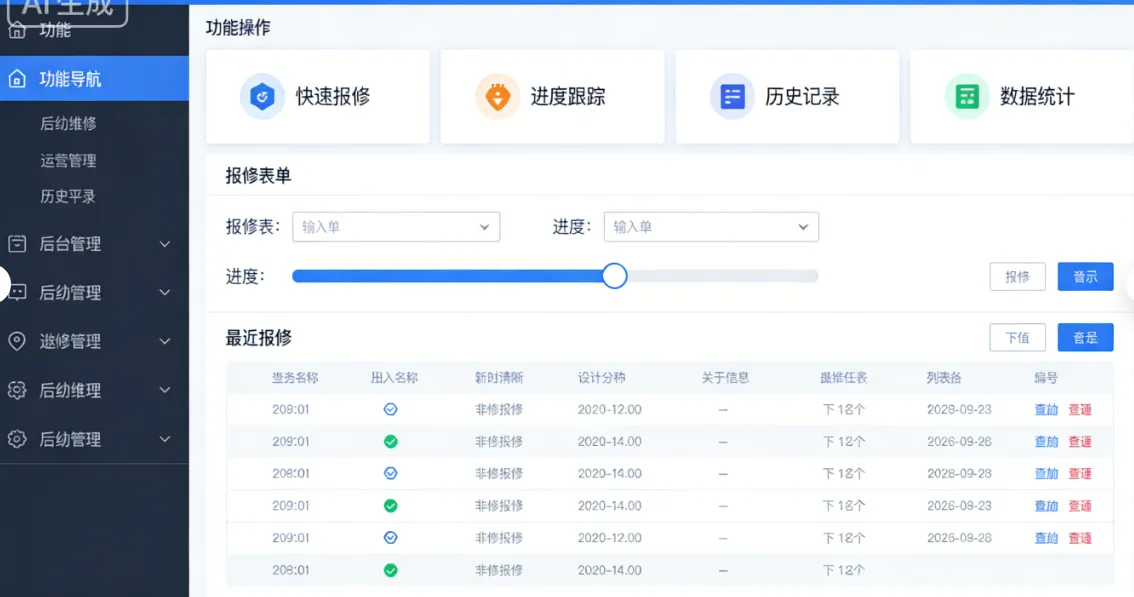
Task: Click the green check mark on last table row
Action: click(x=390, y=570)
